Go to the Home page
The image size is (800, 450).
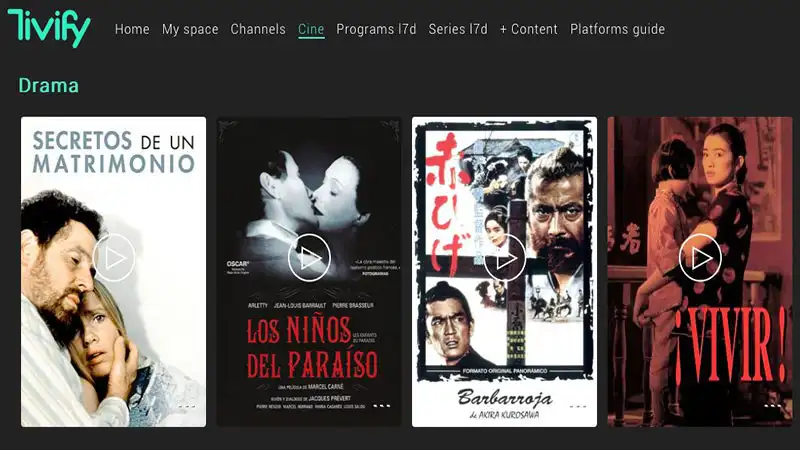coord(132,29)
